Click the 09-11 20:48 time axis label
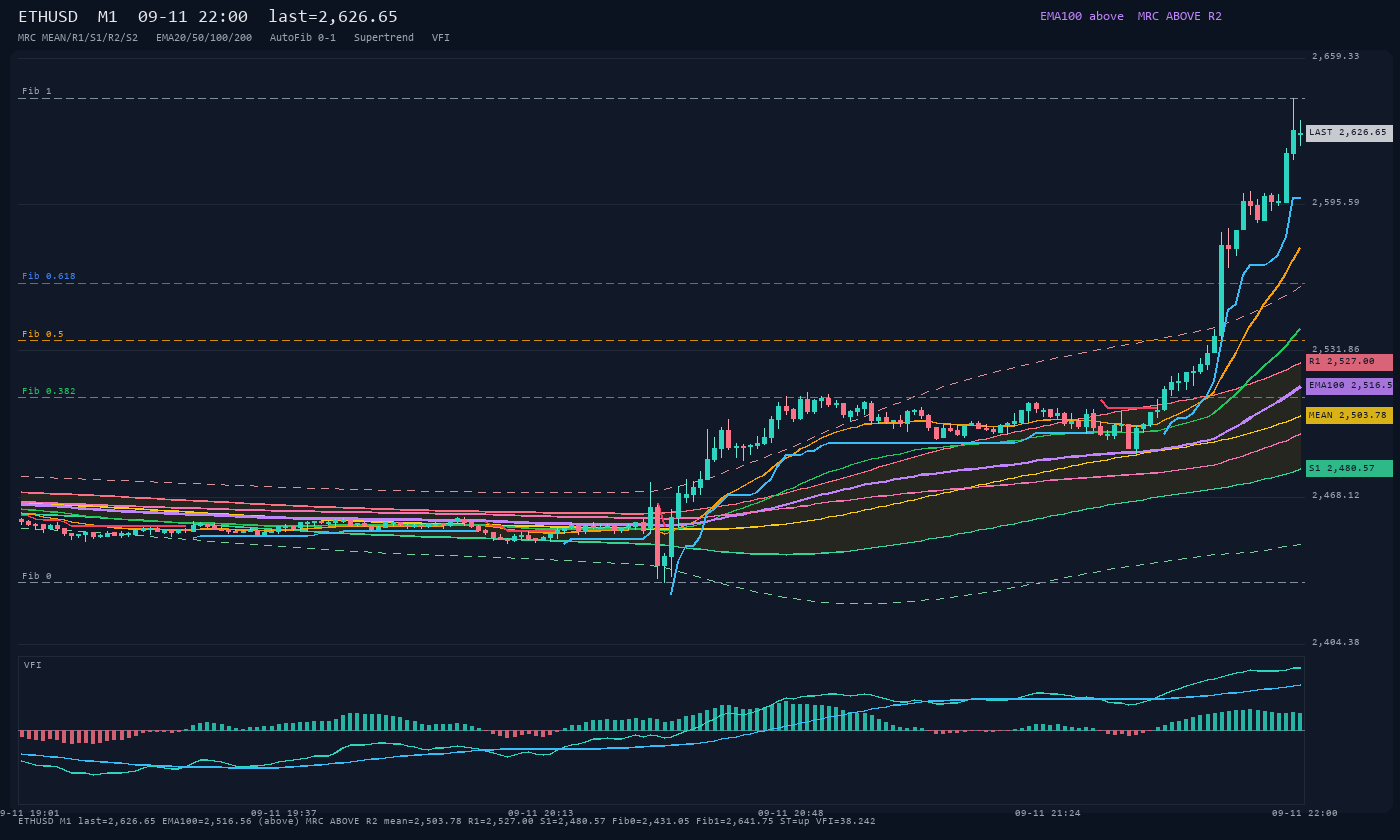This screenshot has height=840, width=1400. [791, 813]
